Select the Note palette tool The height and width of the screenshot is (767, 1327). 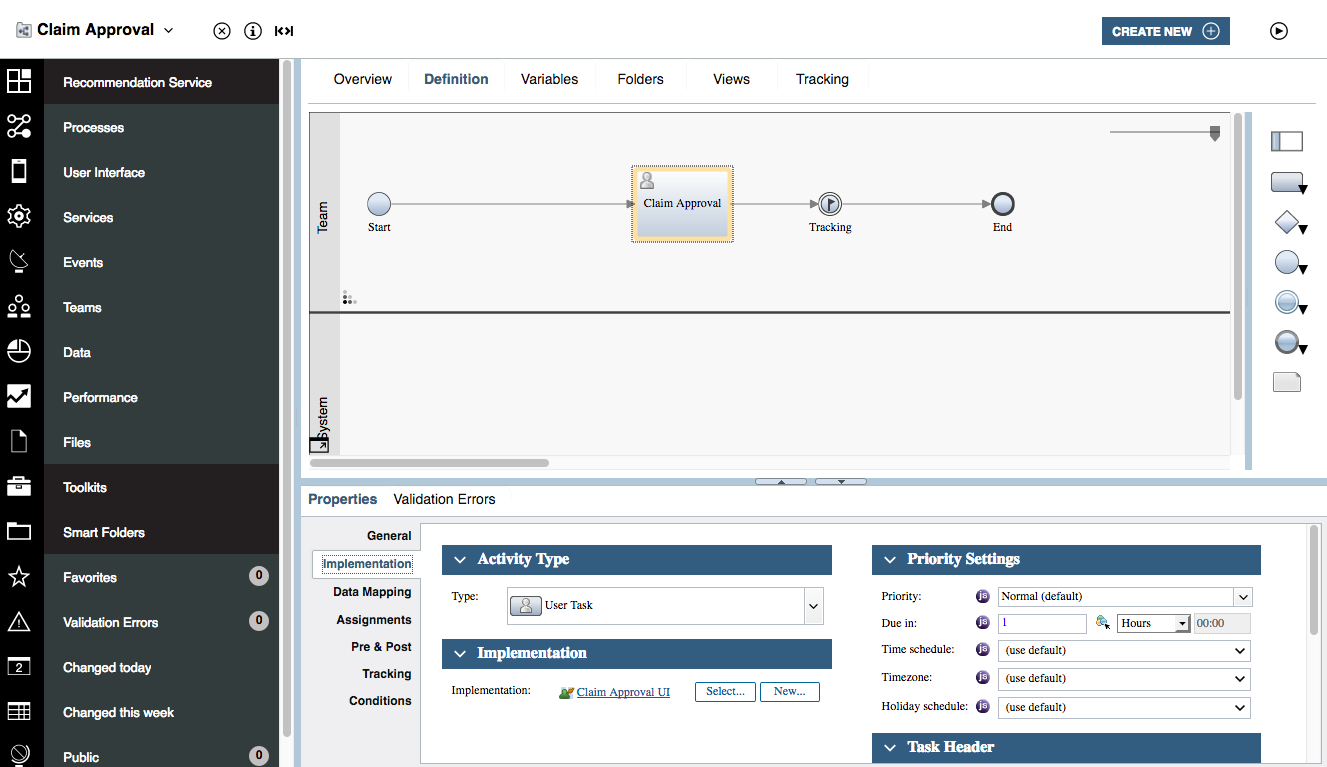click(1287, 382)
